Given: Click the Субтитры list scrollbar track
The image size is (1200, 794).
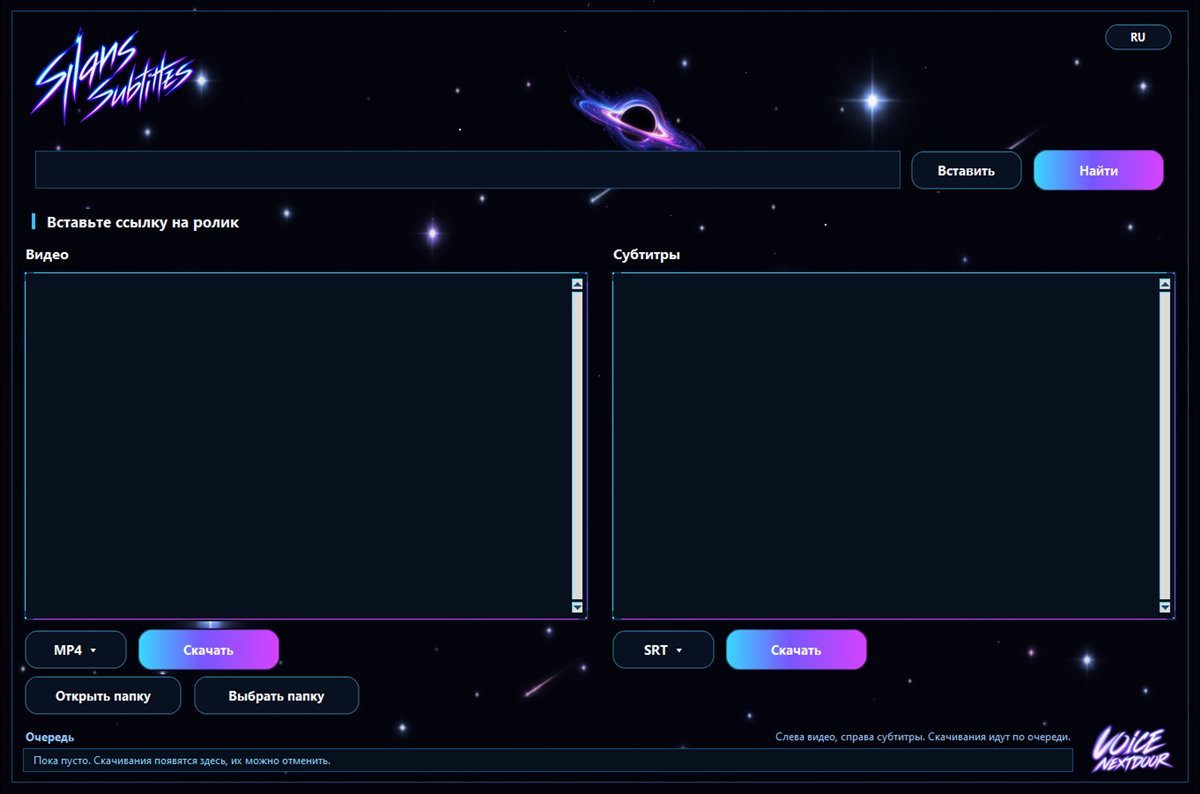Looking at the screenshot, I should tap(1164, 446).
